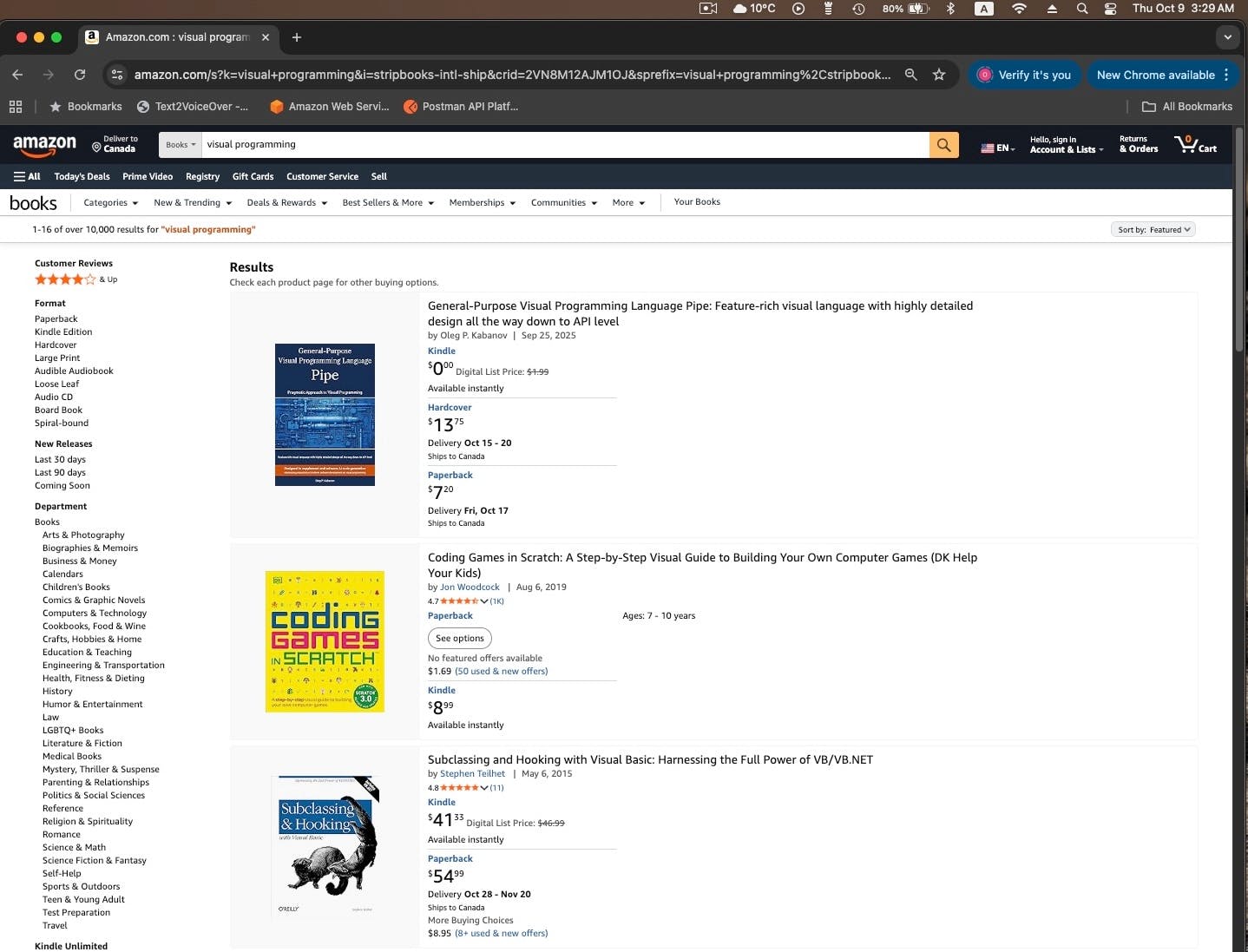
Task: Open the Chrome apps grid icon
Action: click(16, 107)
